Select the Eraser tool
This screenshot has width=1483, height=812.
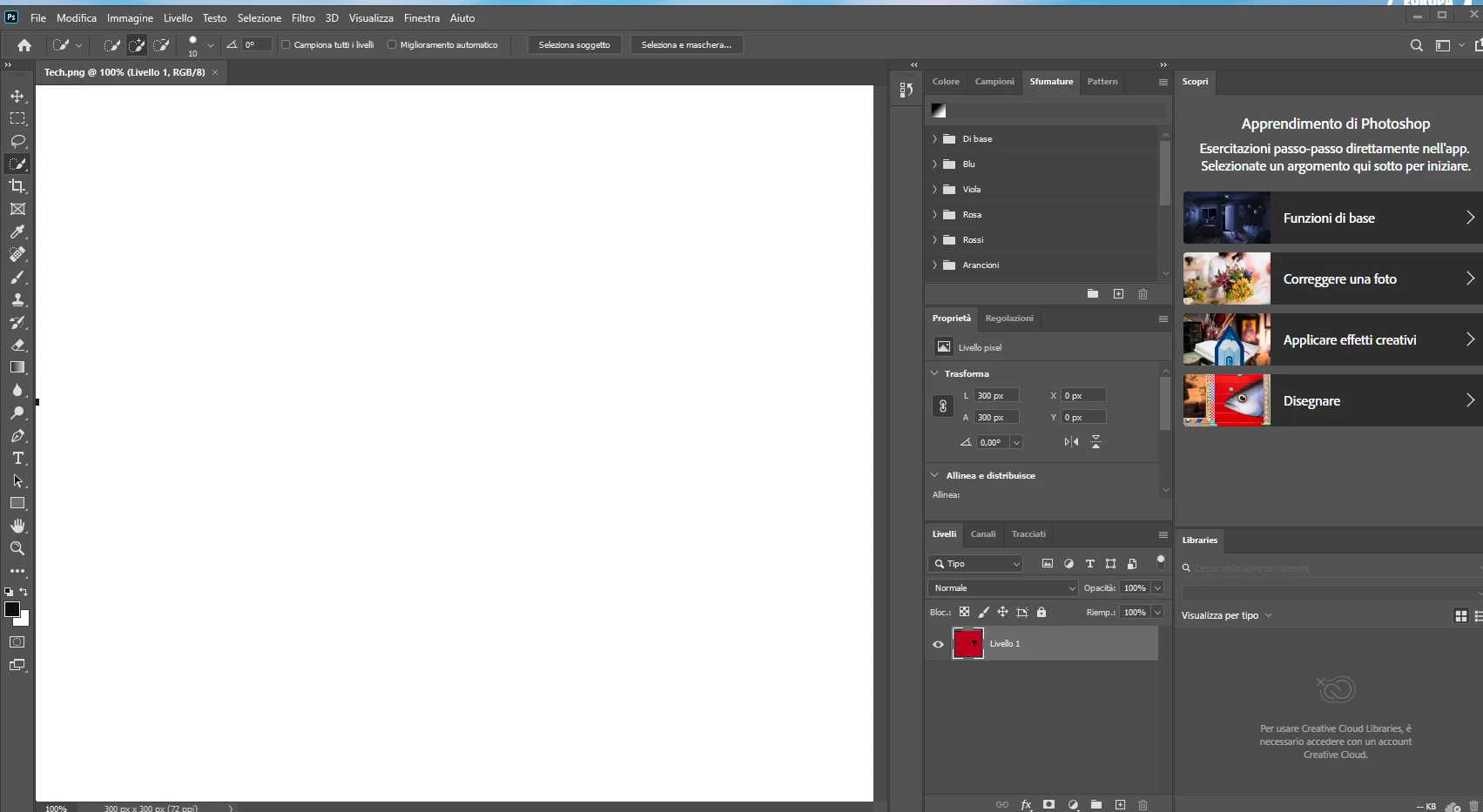(x=17, y=345)
